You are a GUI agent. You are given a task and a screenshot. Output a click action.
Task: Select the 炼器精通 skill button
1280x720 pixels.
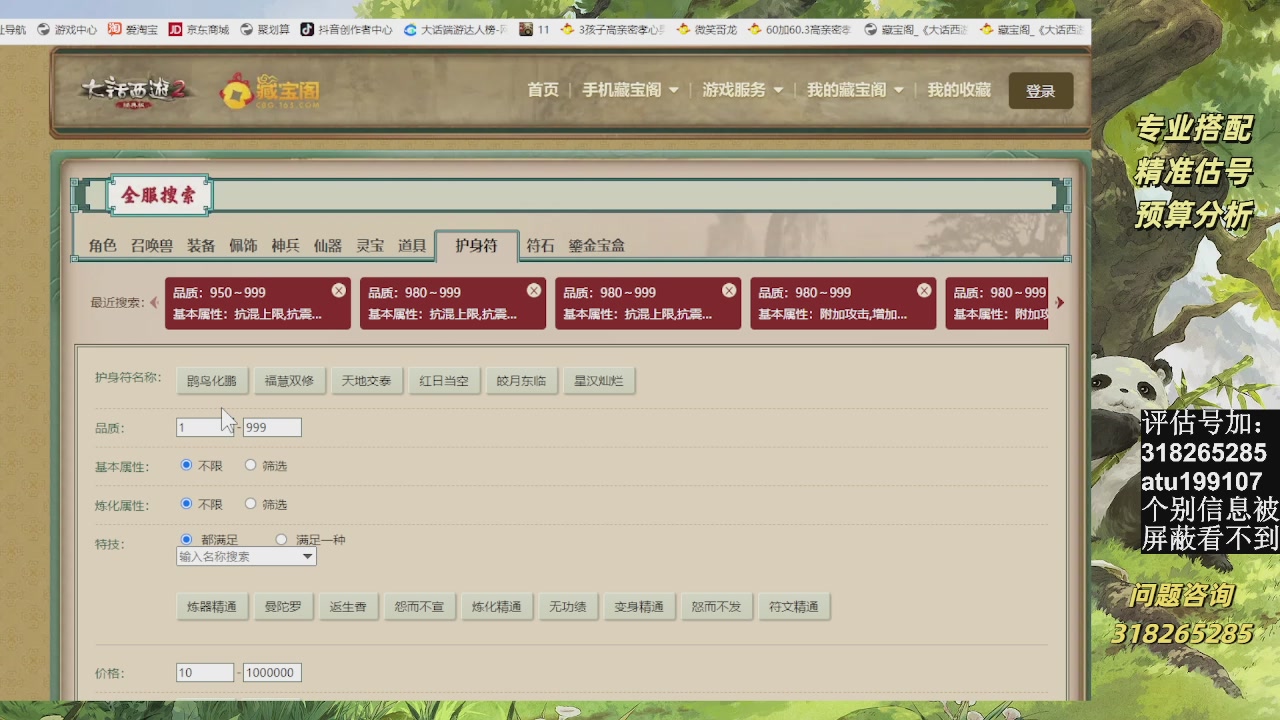[x=212, y=607]
